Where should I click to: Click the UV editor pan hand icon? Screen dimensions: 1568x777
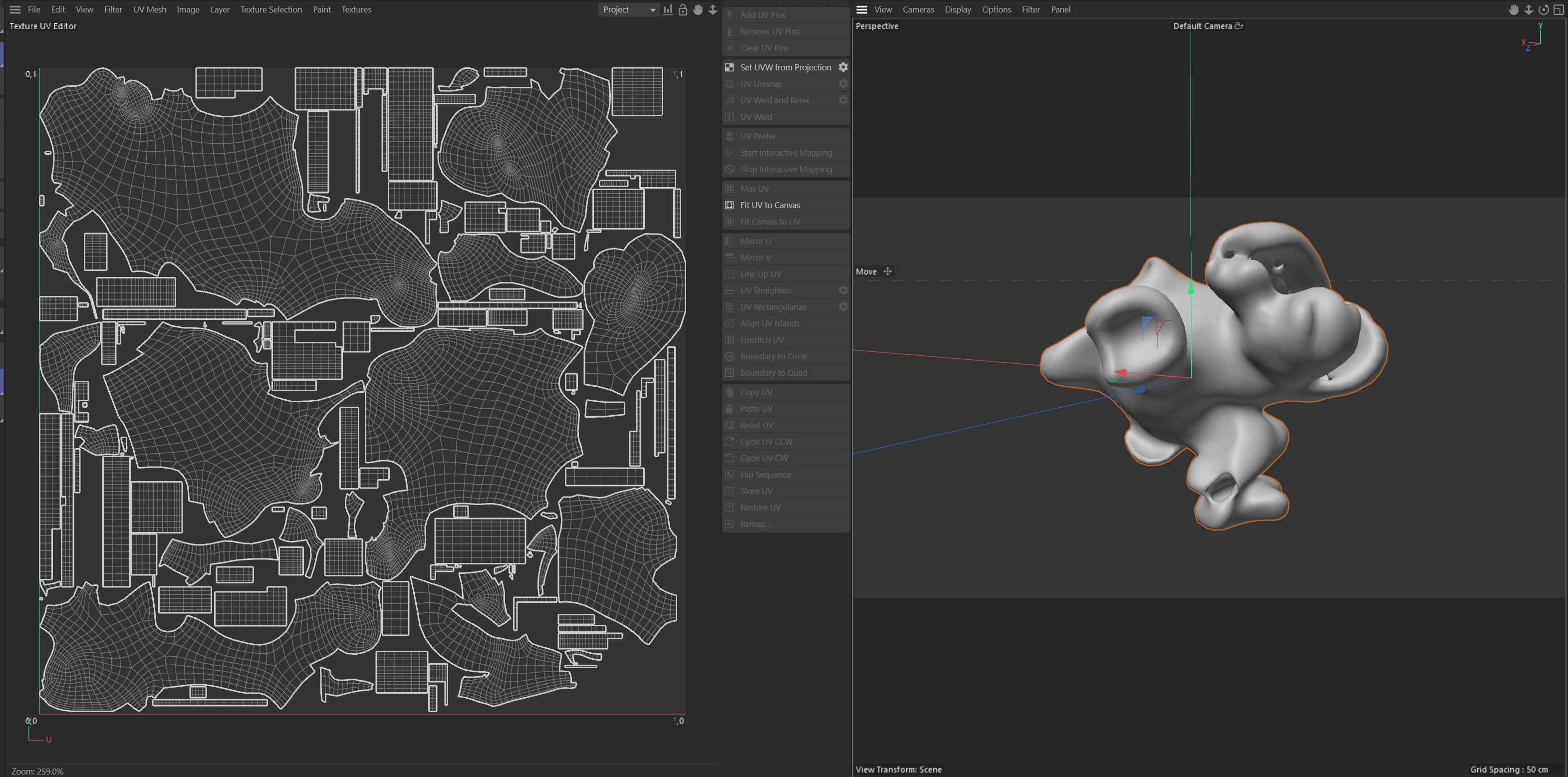tap(698, 10)
